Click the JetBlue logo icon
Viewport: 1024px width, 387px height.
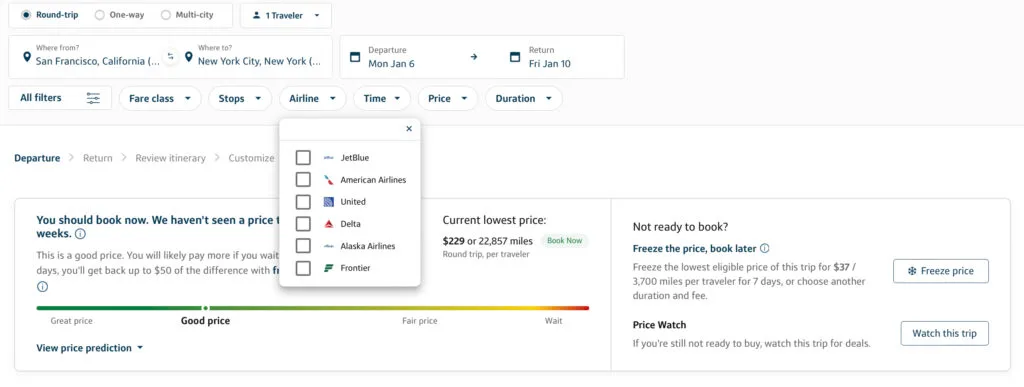329,157
